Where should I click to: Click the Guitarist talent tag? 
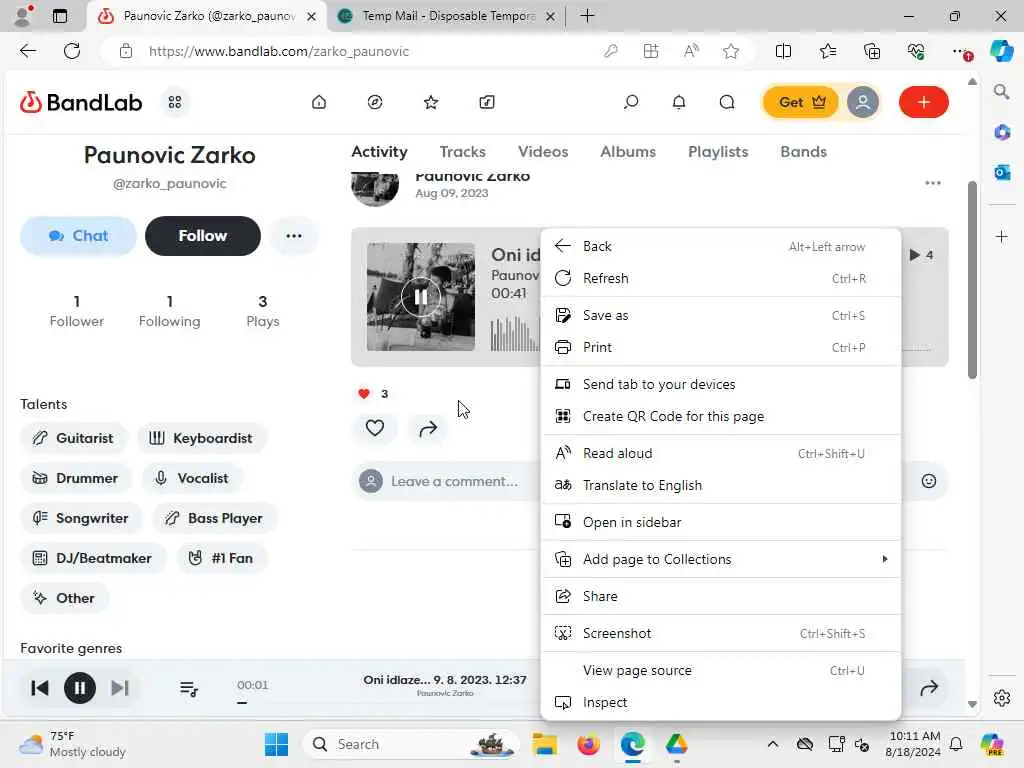[x=74, y=438]
